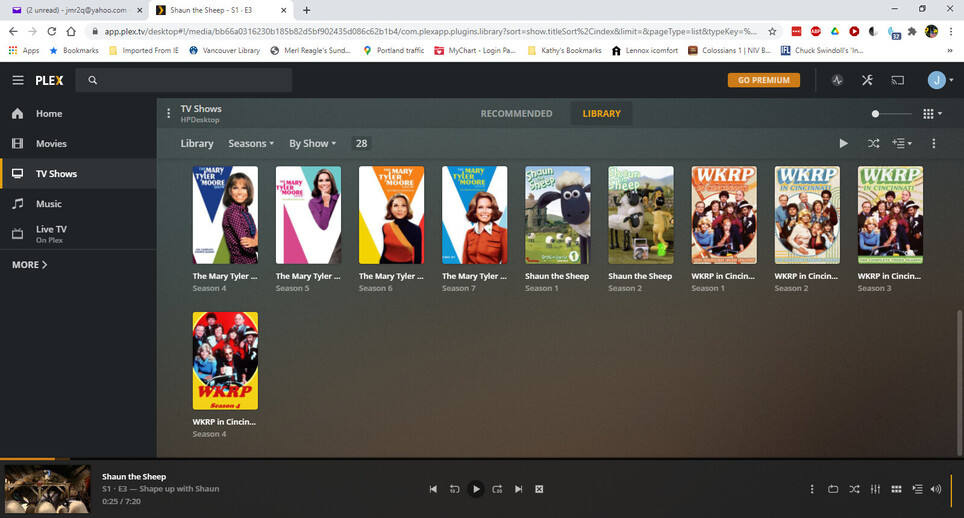964x518 pixels.
Task: Open Live TV On Plex
Action: click(x=78, y=234)
